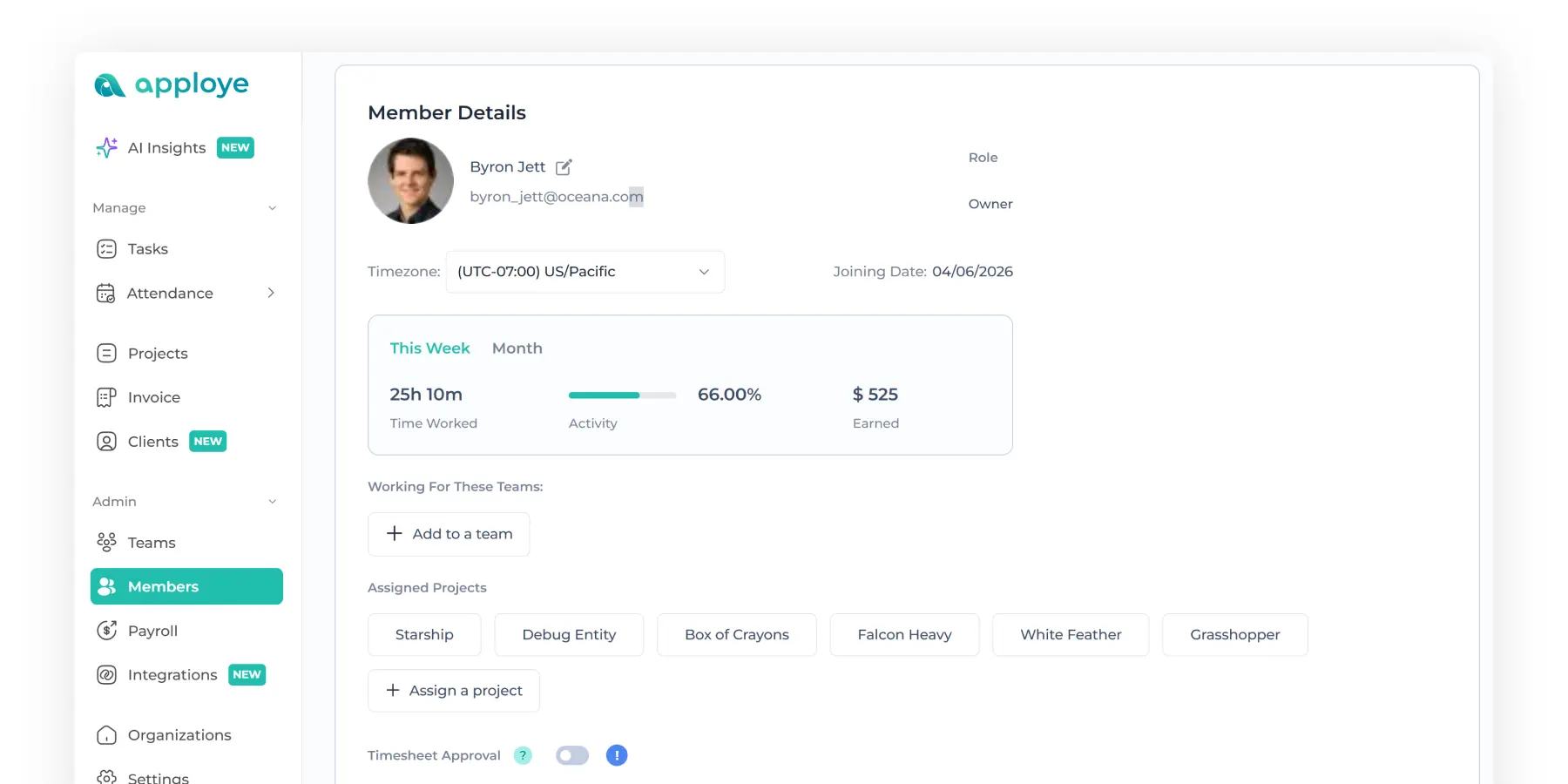Click Assign a project button

click(x=454, y=691)
